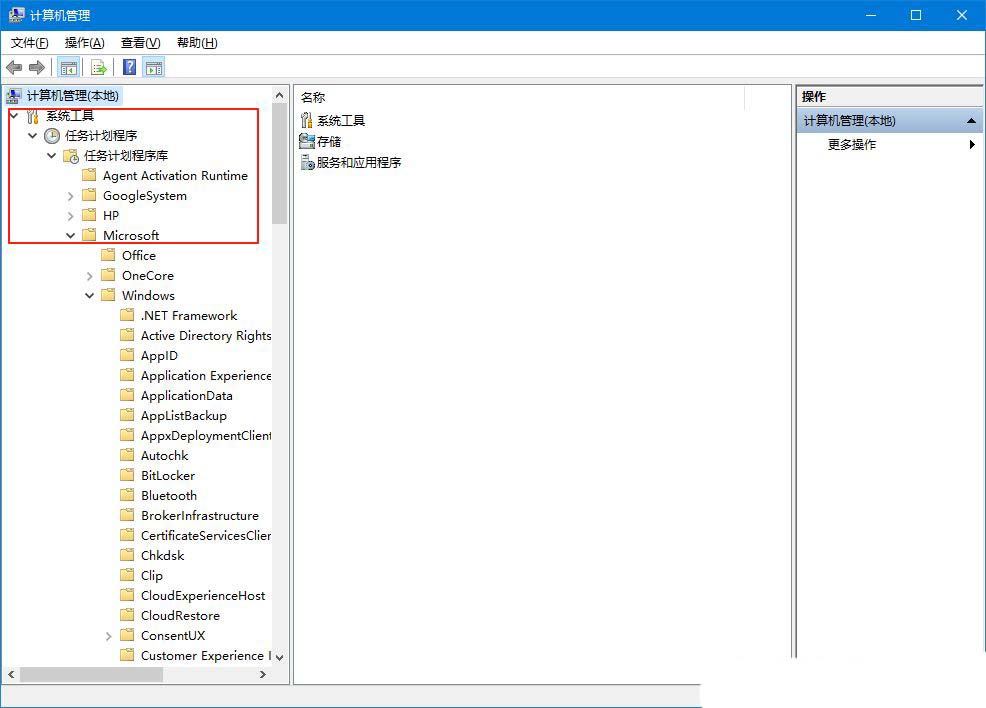The image size is (986, 708).
Task: Click the 系统工具 icon in the center list
Action: (x=306, y=120)
